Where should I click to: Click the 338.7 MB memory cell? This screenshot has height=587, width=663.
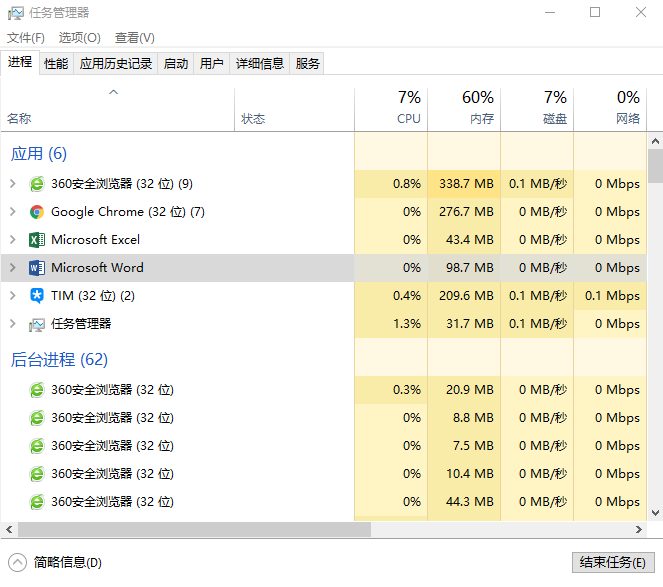pyautogui.click(x=464, y=184)
